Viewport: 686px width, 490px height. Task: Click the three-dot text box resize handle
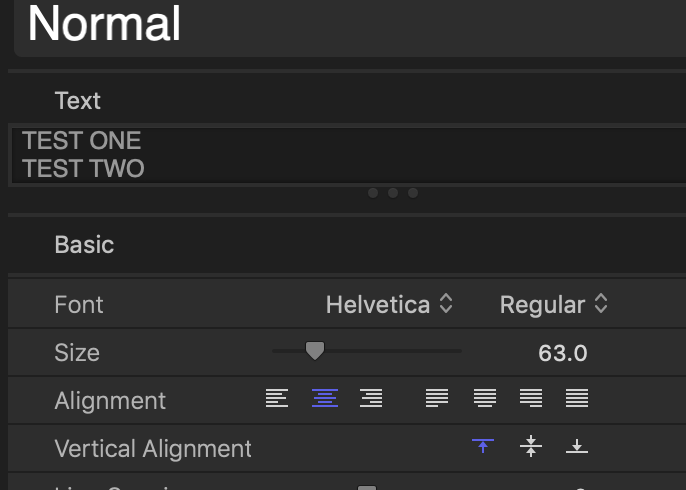(x=393, y=192)
